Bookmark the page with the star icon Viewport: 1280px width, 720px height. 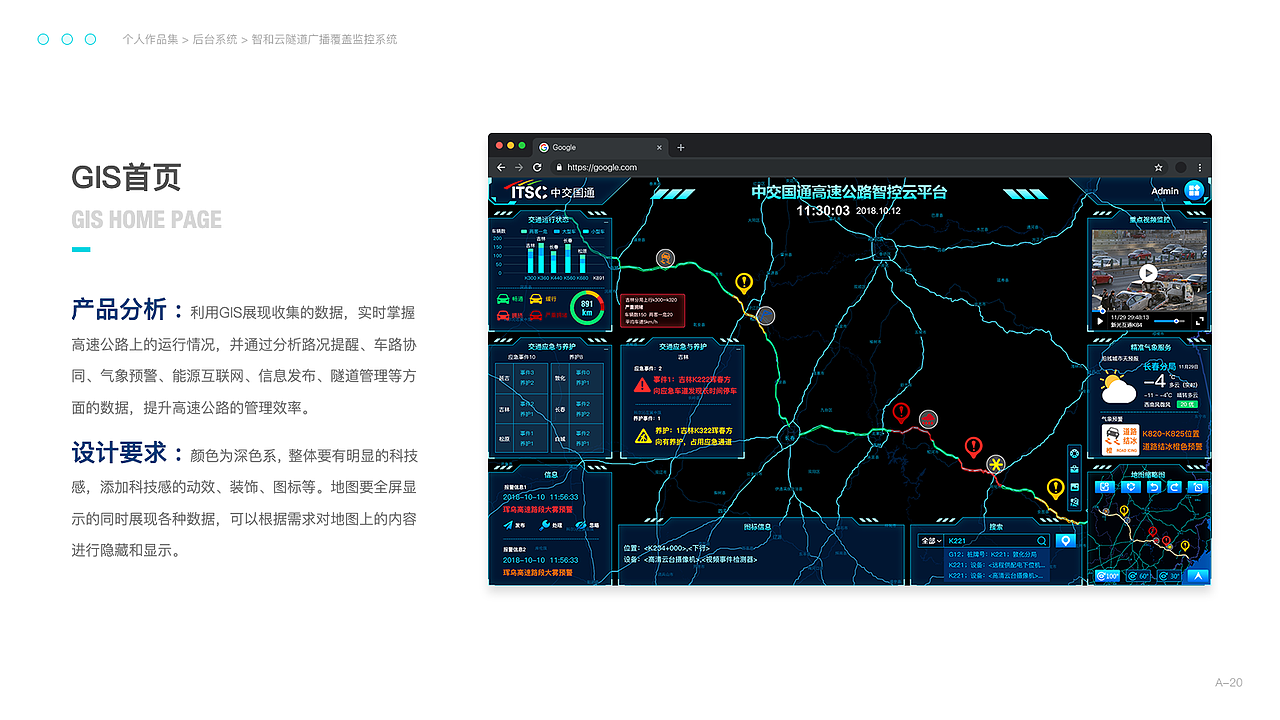(1159, 167)
